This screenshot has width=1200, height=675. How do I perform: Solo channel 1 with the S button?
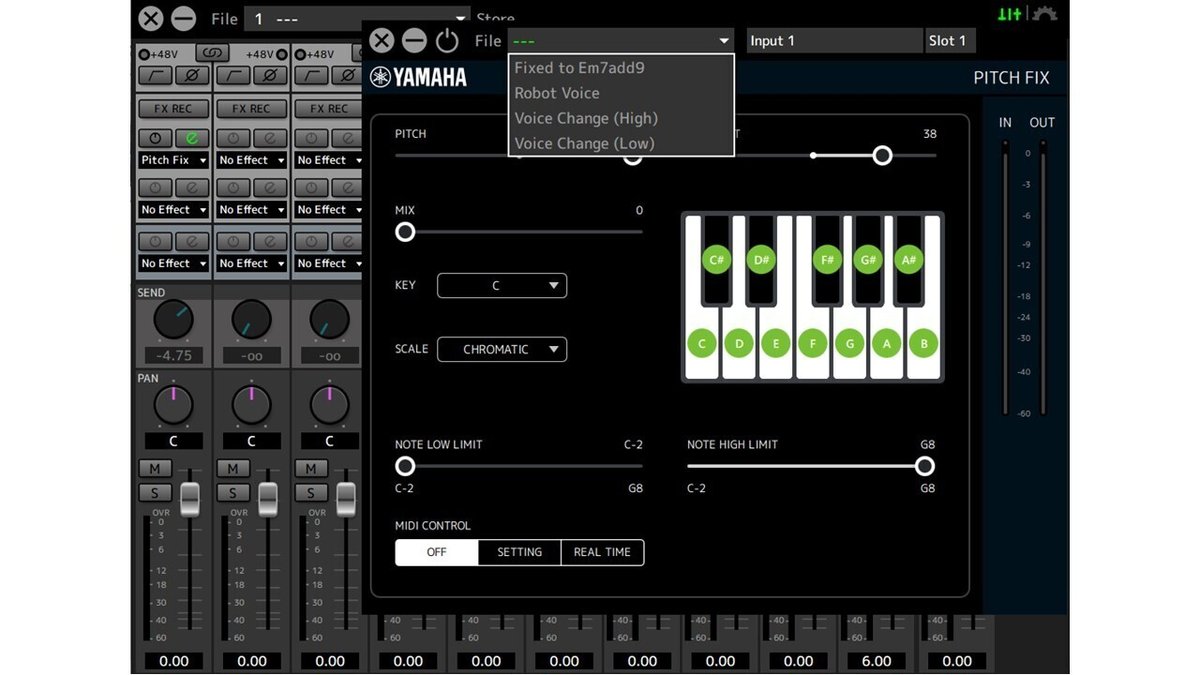[155, 493]
